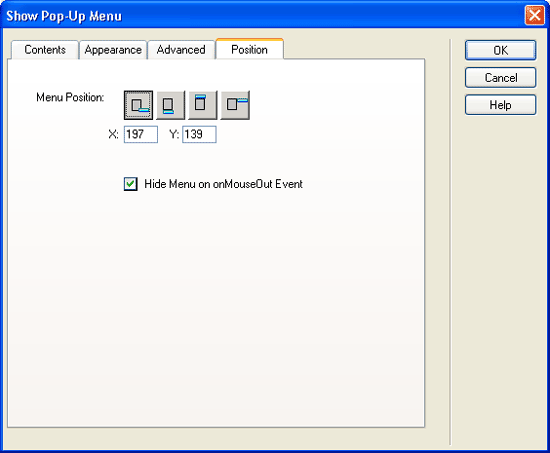Click the 'Hide Menu on onMouseOut Event' label text
Screen dimensions: 550x453
coord(223,184)
